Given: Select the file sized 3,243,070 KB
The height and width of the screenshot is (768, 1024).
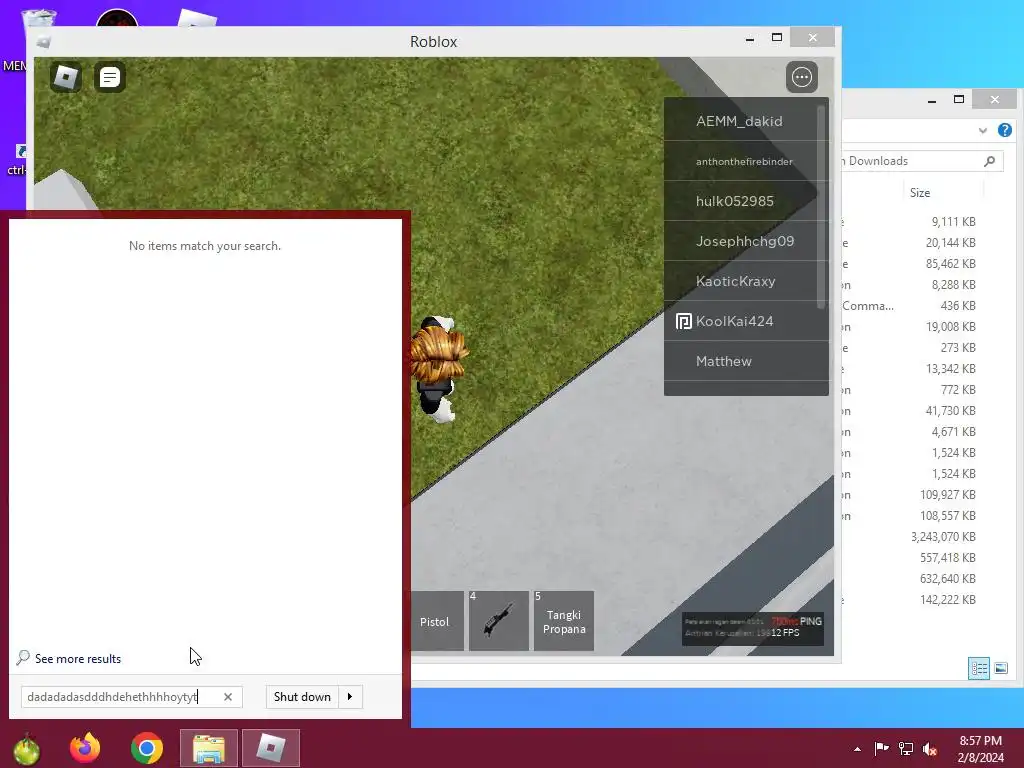Looking at the screenshot, I should click(x=943, y=537).
